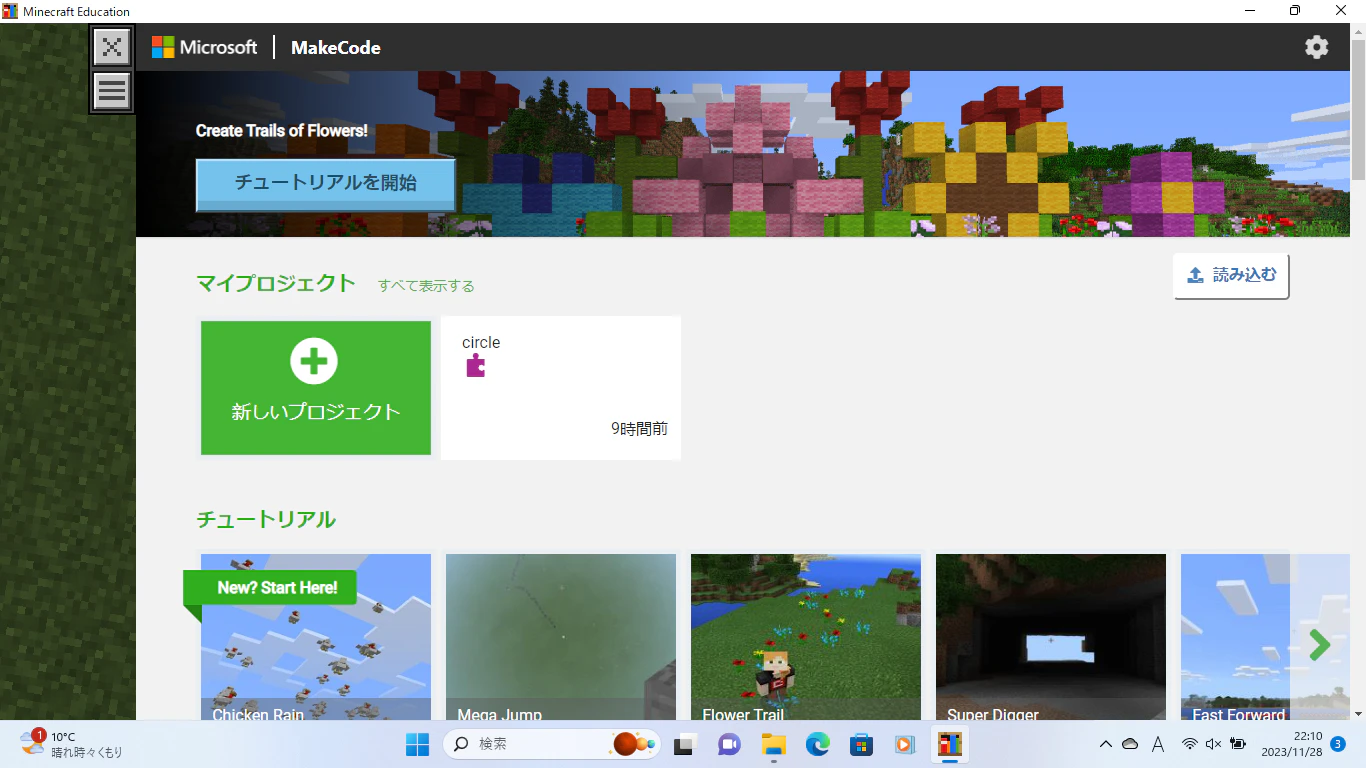Open Fast Forward tutorial card
This screenshot has width=1366, height=768.
click(1236, 637)
